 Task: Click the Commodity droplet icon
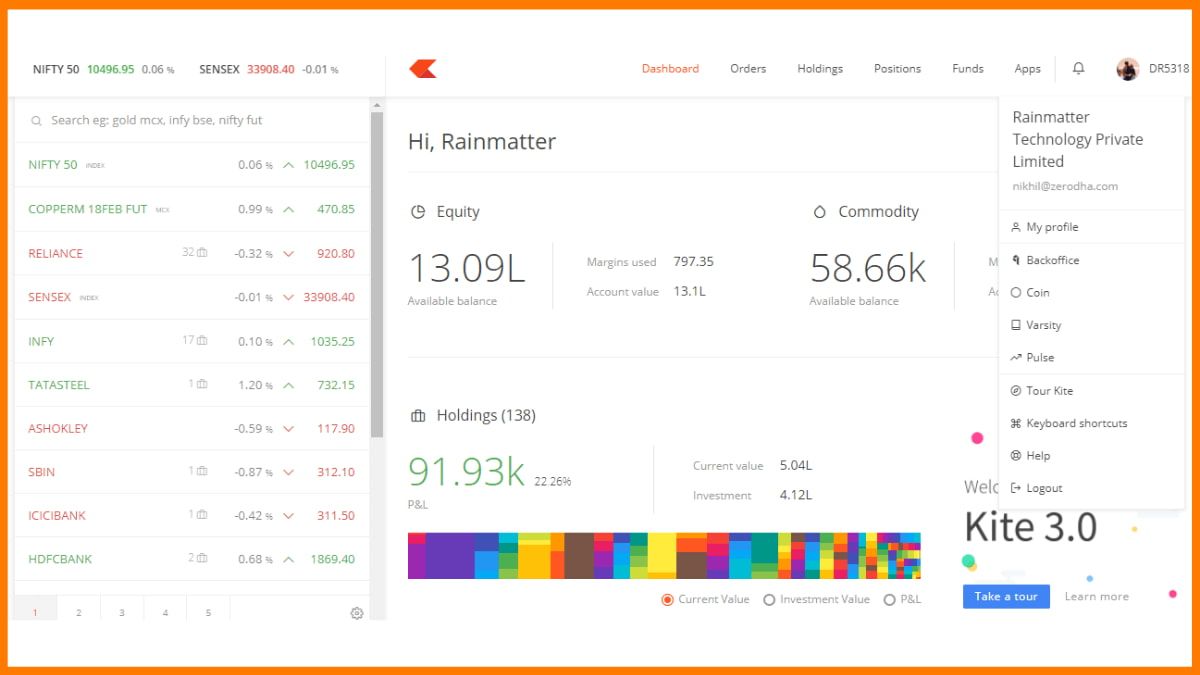[x=820, y=212]
